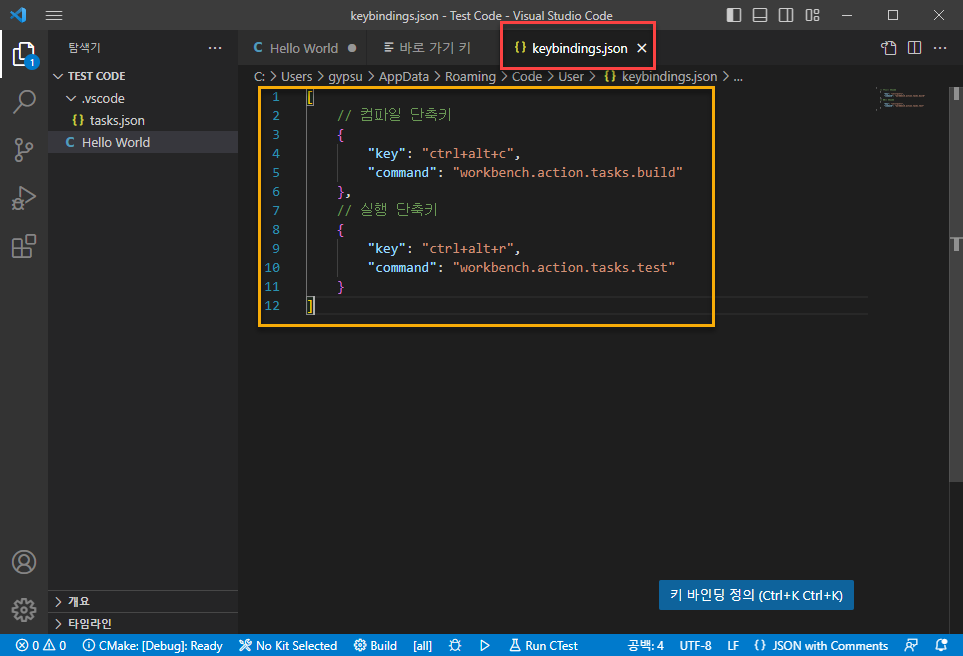Viewport: 963px width, 656px height.
Task: Open the Explorer more actions ellipsis
Action: (215, 48)
